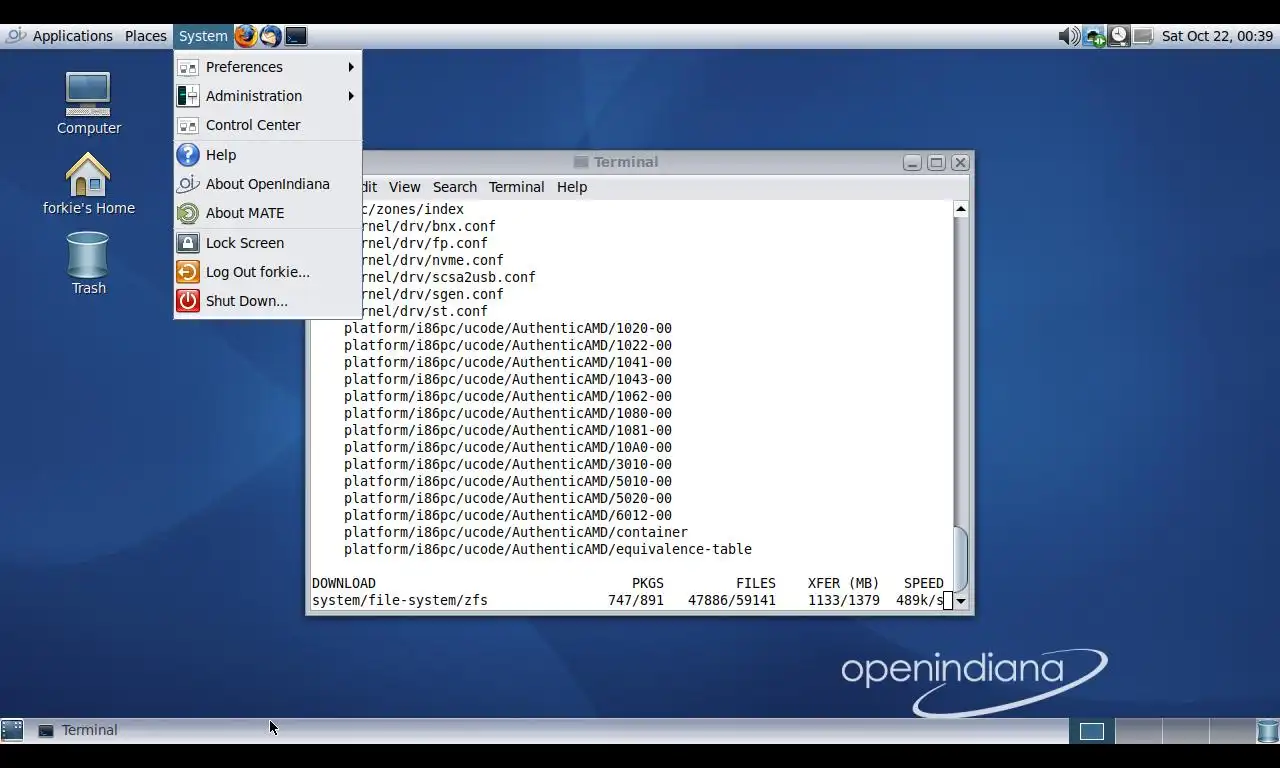Click the '47886/59141' FILES value
1280x768 pixels.
[732, 600]
